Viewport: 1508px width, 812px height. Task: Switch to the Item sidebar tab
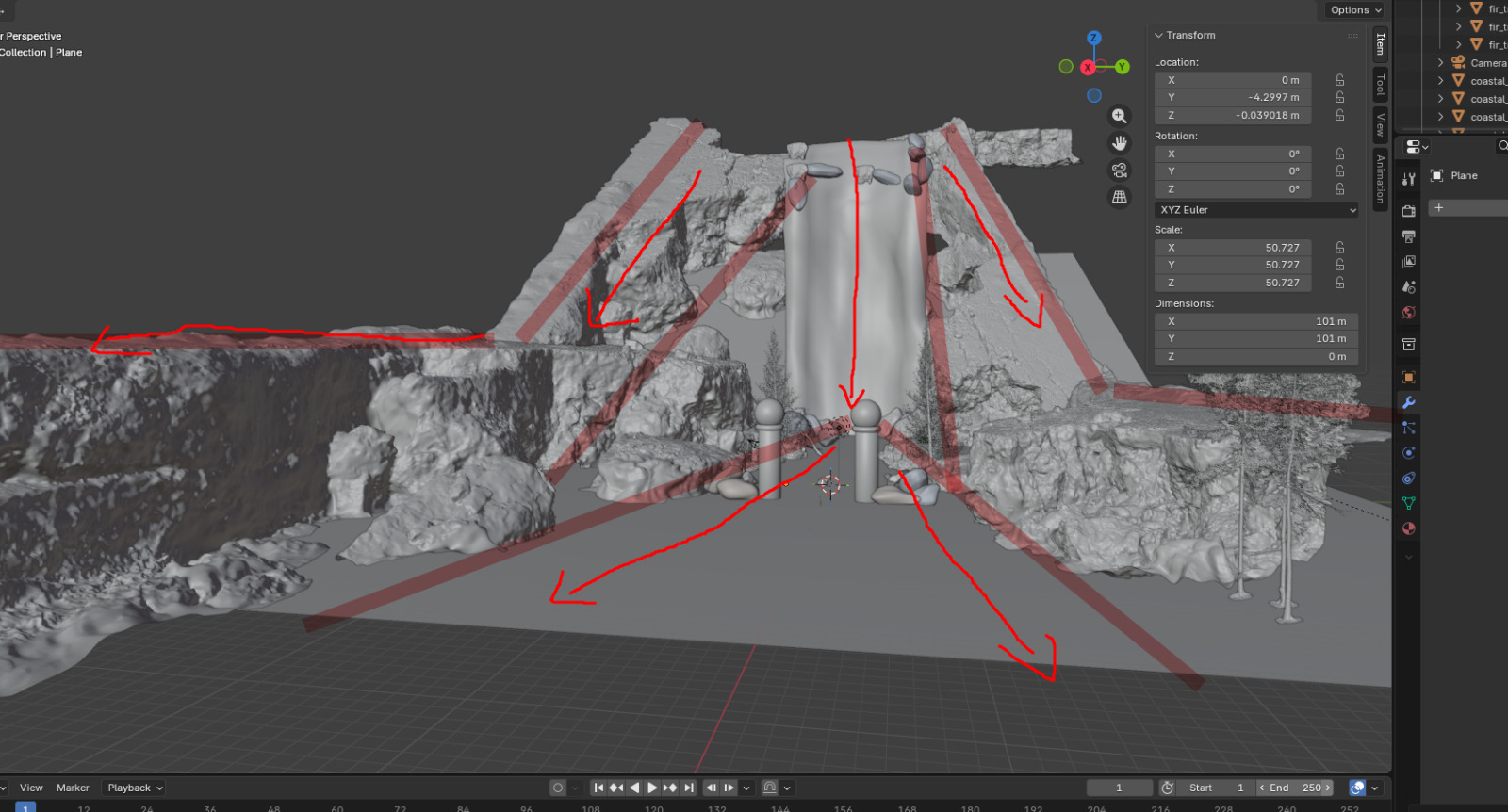(1380, 44)
